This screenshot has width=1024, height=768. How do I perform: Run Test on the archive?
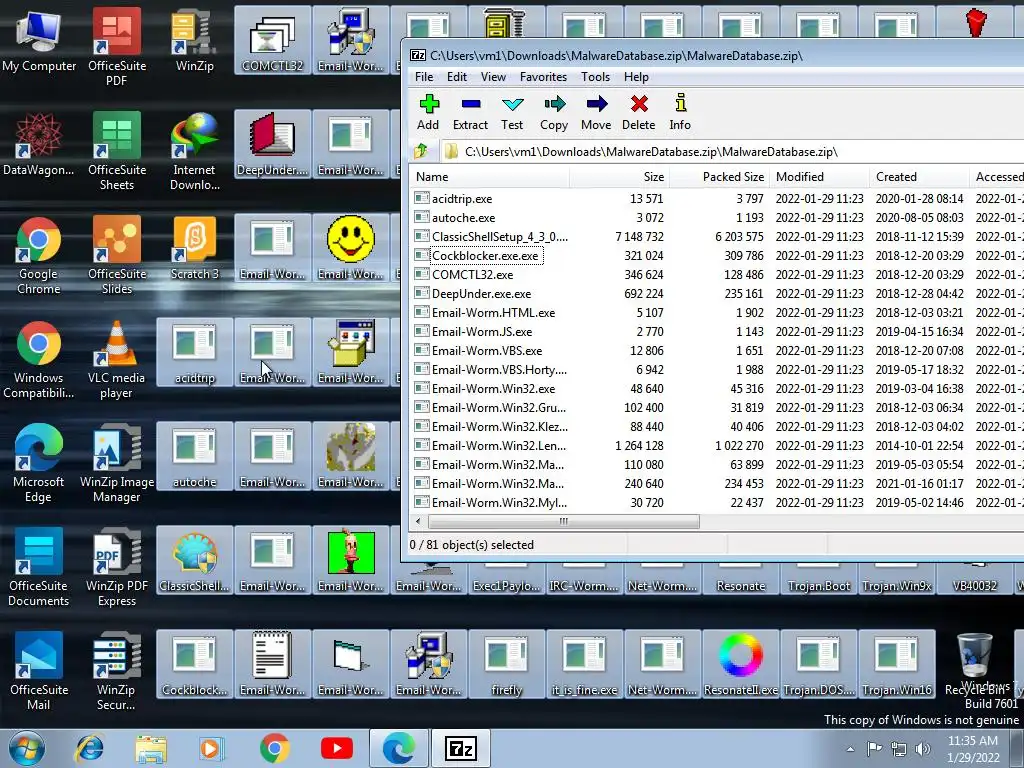click(x=512, y=112)
